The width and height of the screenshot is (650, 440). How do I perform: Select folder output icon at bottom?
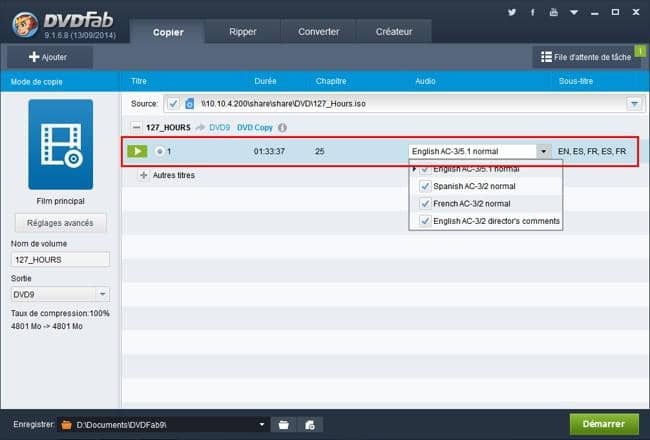[x=284, y=425]
